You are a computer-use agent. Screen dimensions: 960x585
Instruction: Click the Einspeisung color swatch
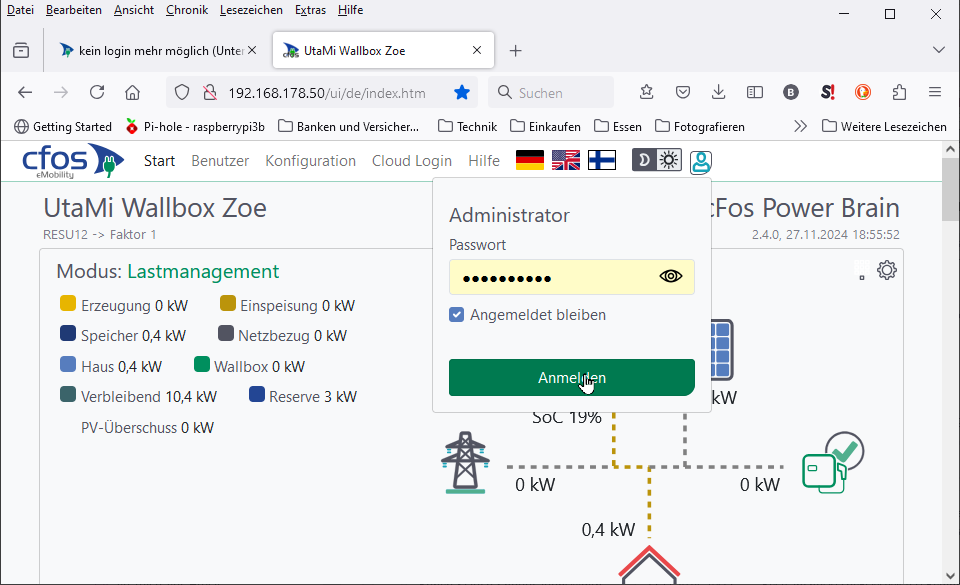point(228,304)
